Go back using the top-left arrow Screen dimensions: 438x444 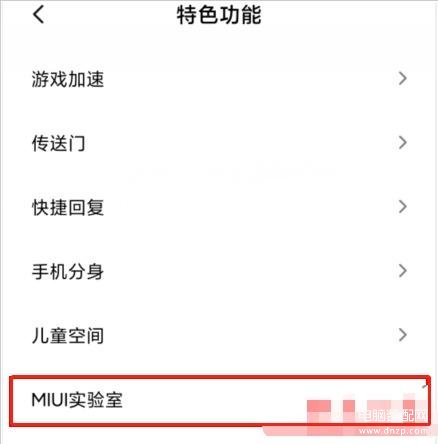pyautogui.click(x=39, y=15)
